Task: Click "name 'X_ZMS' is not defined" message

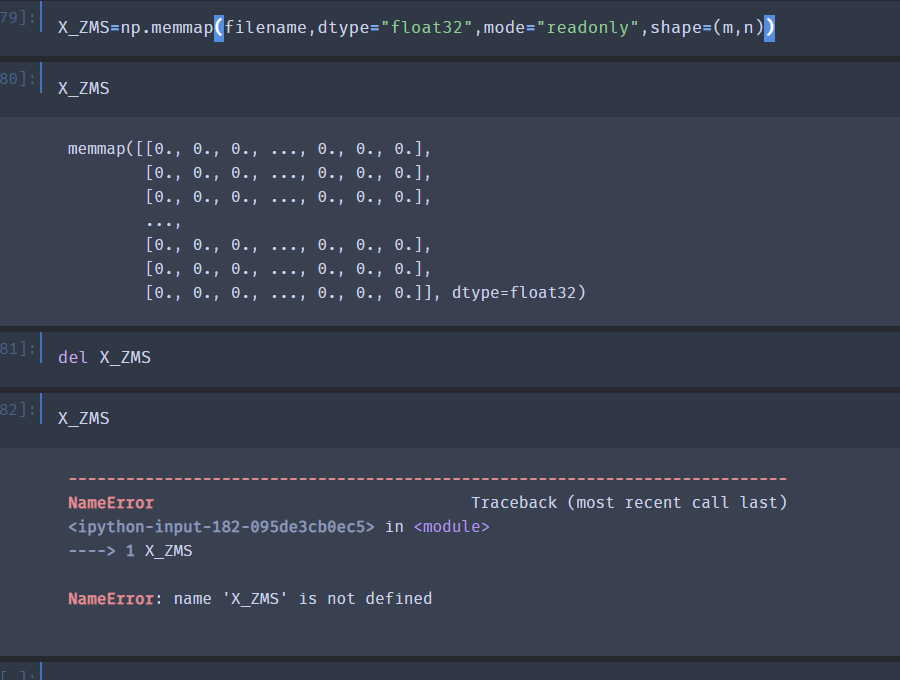Action: click(302, 599)
